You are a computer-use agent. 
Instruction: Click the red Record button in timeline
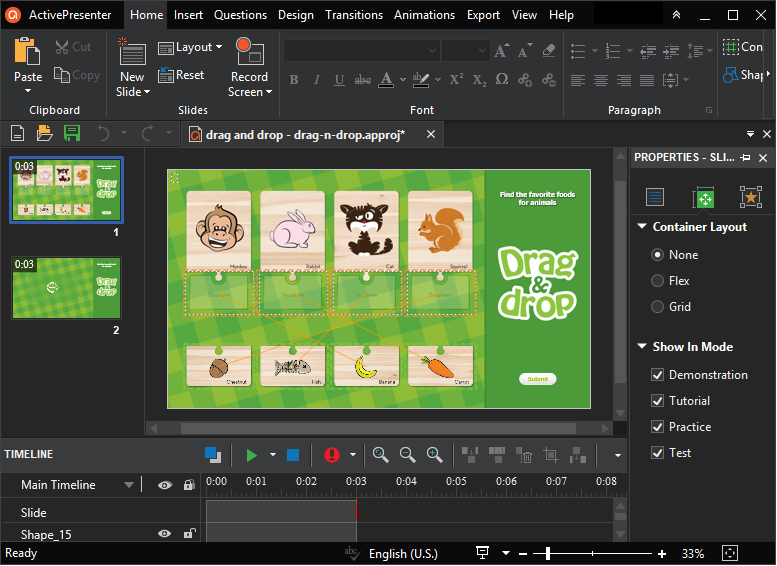[332, 455]
